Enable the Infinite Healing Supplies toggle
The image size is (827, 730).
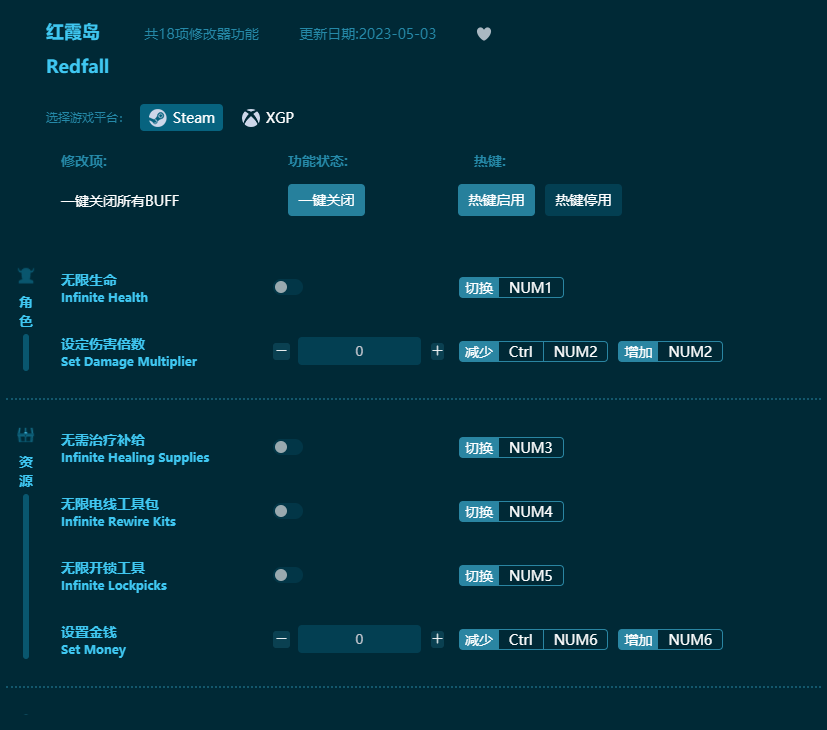tap(287, 447)
